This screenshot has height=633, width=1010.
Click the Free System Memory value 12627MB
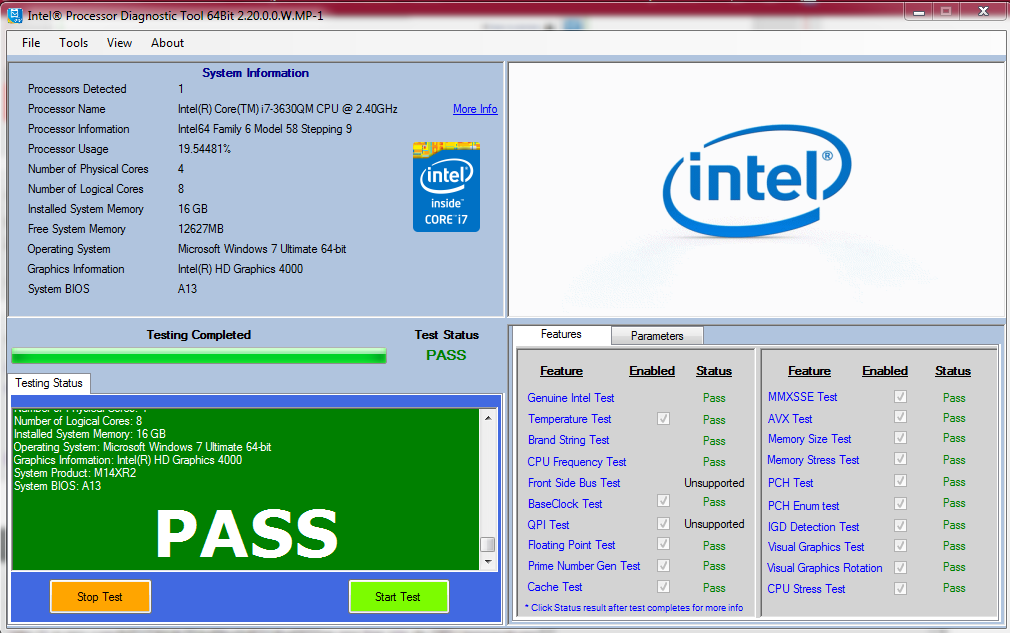pyautogui.click(x=200, y=229)
